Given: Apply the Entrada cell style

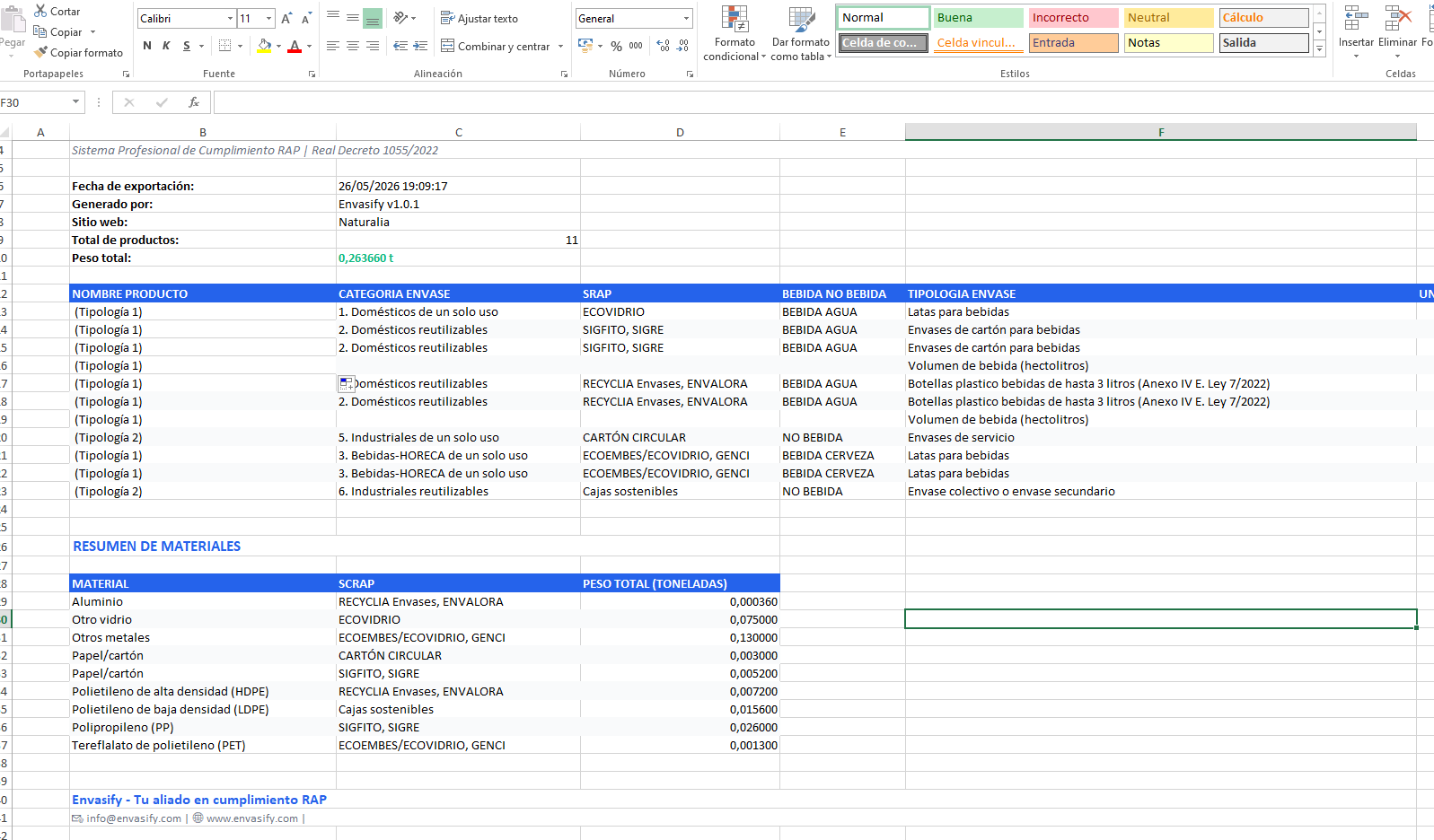Looking at the screenshot, I should click(x=1073, y=43).
